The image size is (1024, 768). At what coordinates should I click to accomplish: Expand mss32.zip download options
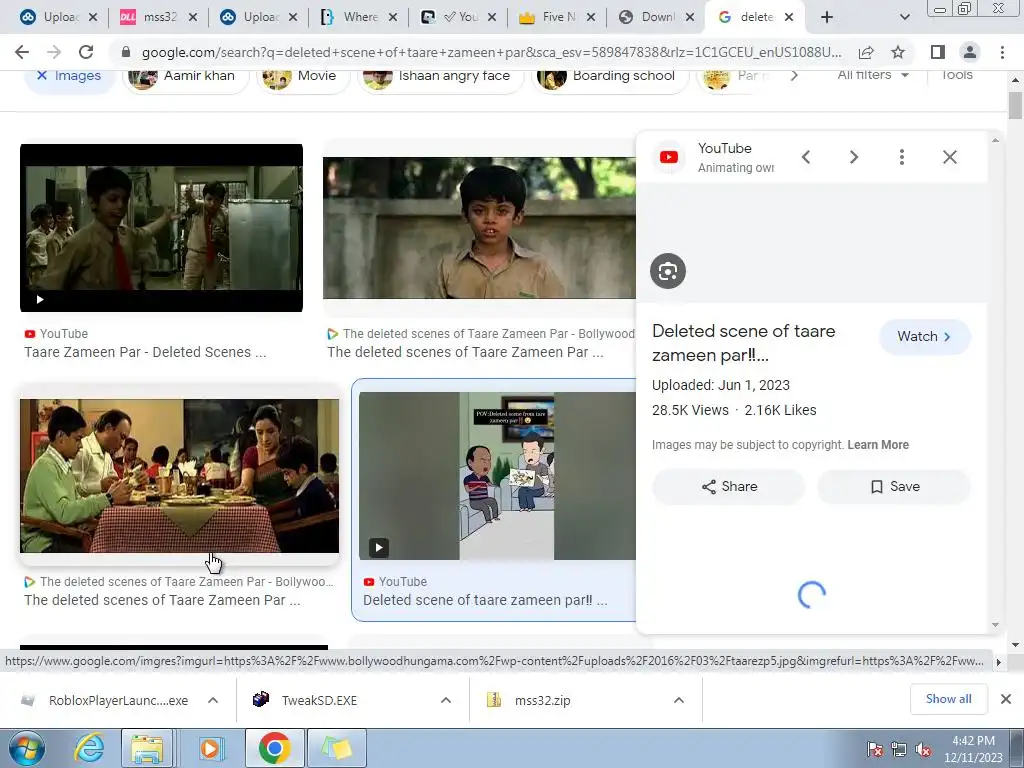pyautogui.click(x=679, y=700)
